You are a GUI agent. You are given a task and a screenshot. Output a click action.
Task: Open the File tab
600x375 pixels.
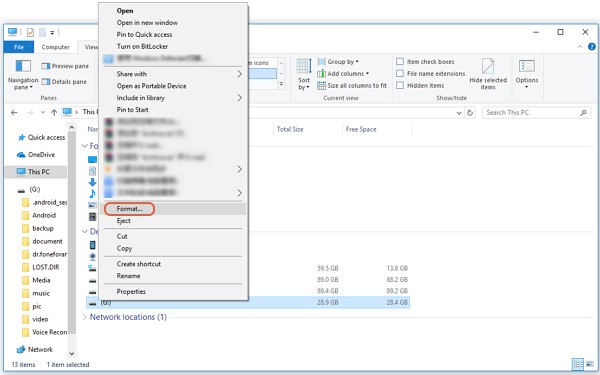click(x=19, y=47)
